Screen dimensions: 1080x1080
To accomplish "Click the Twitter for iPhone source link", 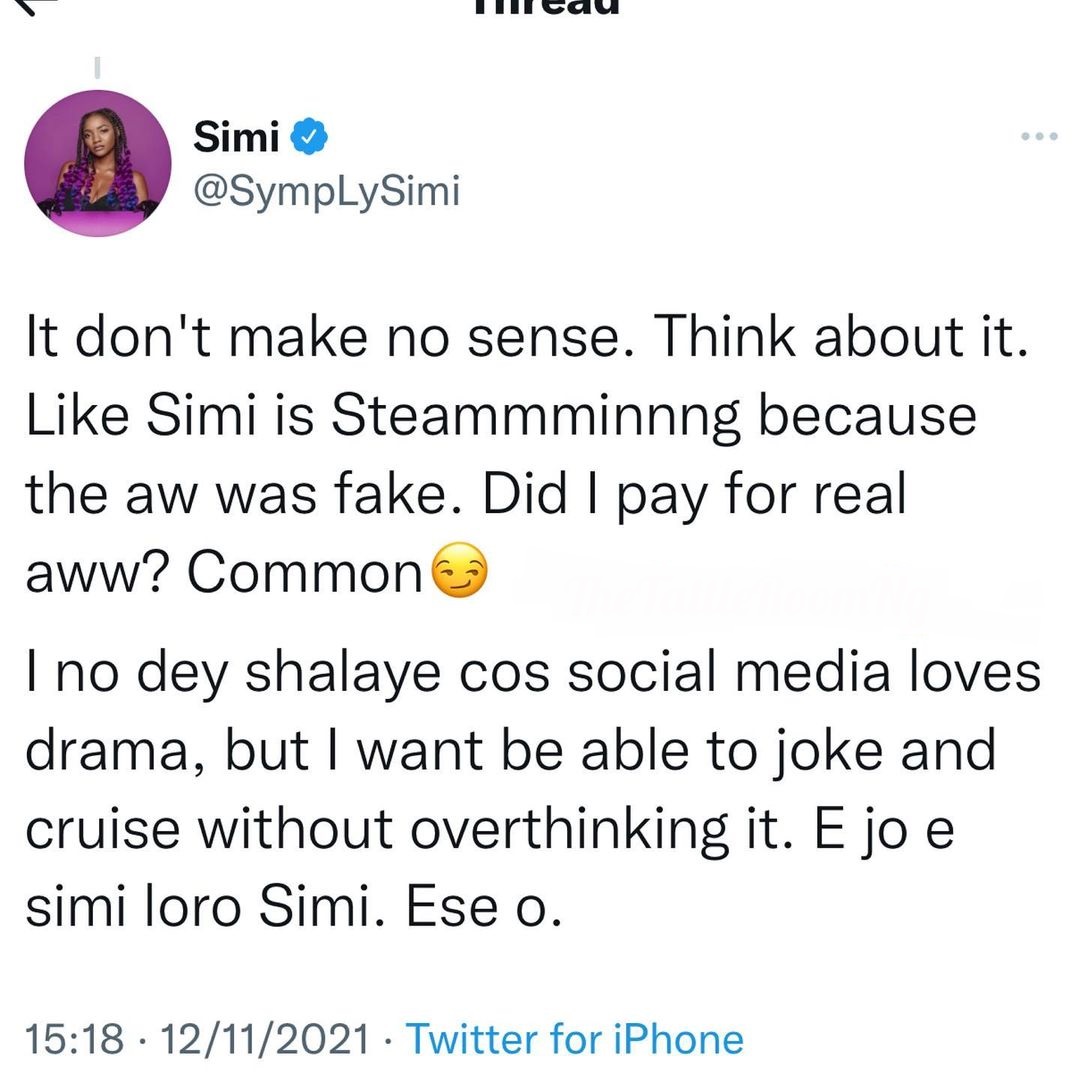I will point(575,1039).
